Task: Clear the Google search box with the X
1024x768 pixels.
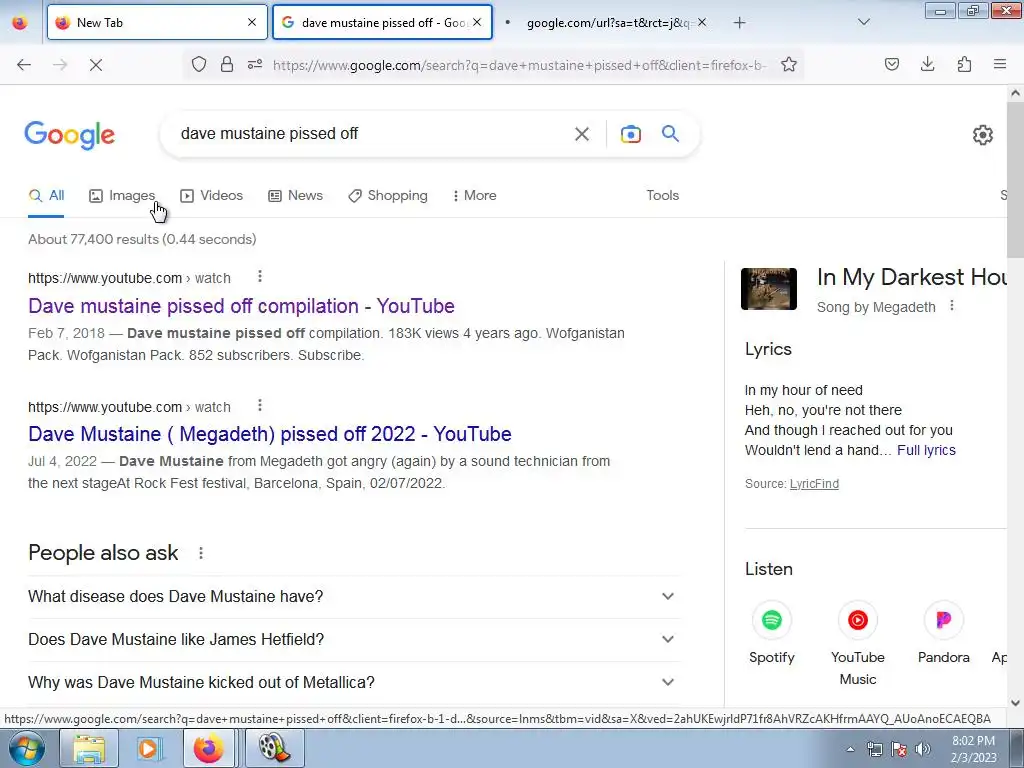Action: [582, 134]
